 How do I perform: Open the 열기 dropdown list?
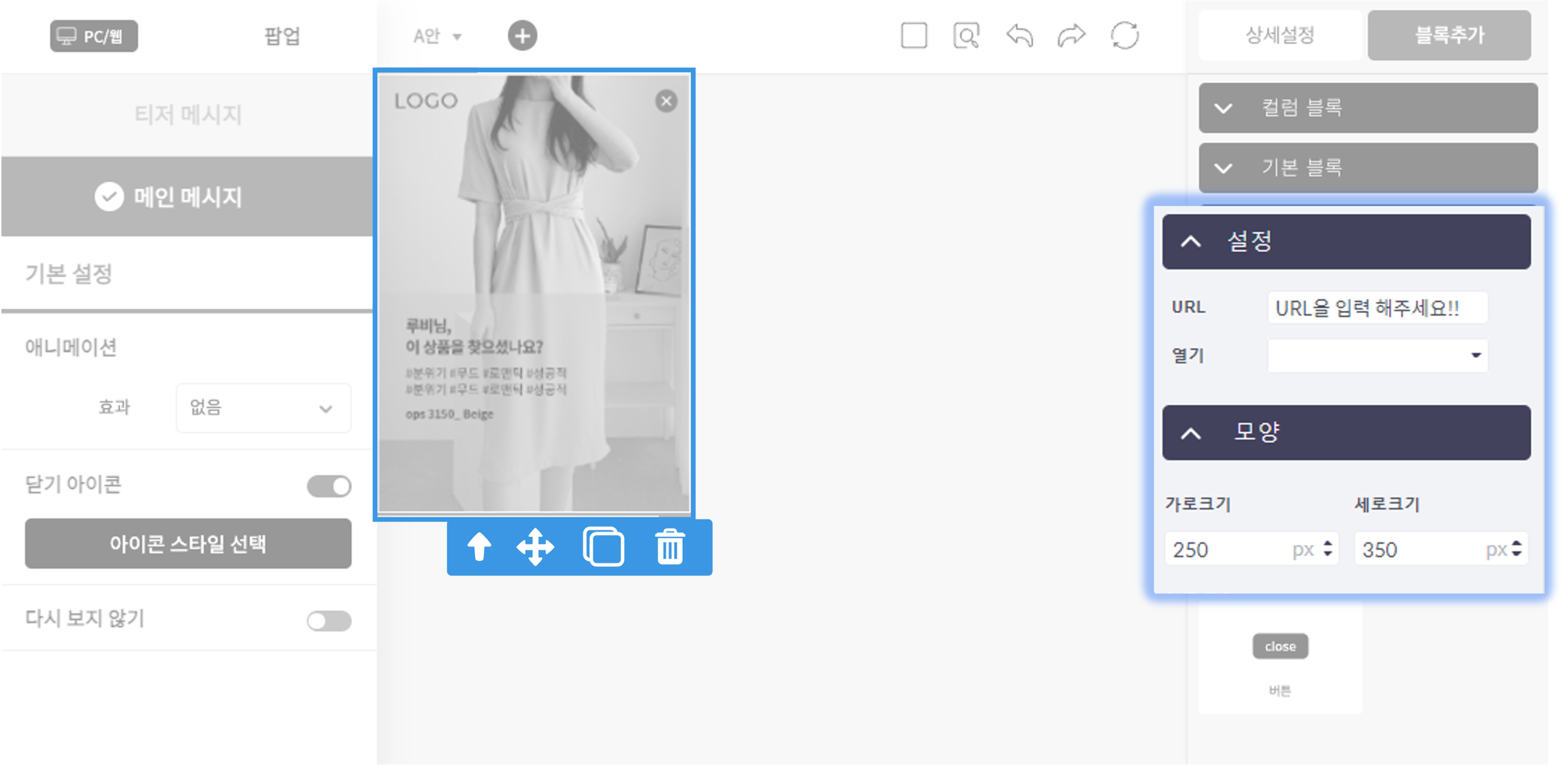(x=1377, y=355)
